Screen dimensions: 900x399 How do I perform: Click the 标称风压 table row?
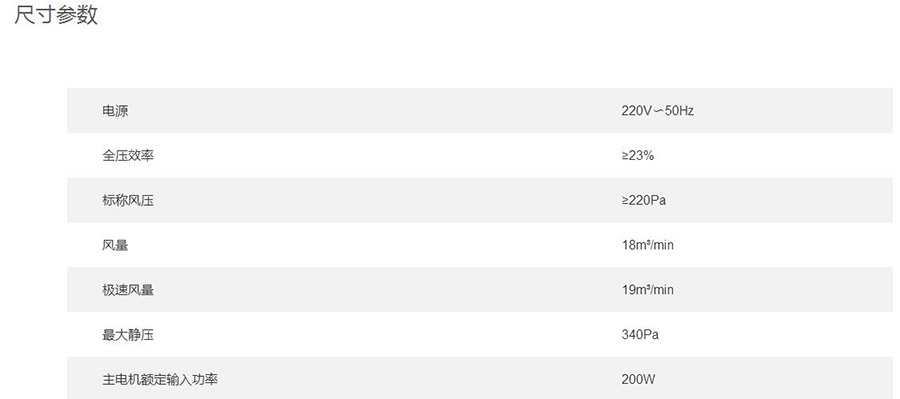pos(480,200)
